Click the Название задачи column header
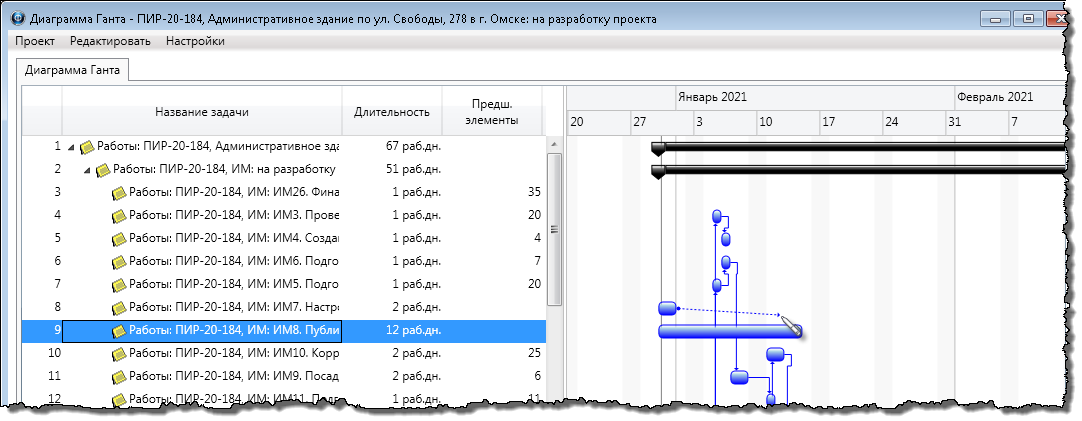This screenshot has width=1082, height=421. pyautogui.click(x=202, y=112)
